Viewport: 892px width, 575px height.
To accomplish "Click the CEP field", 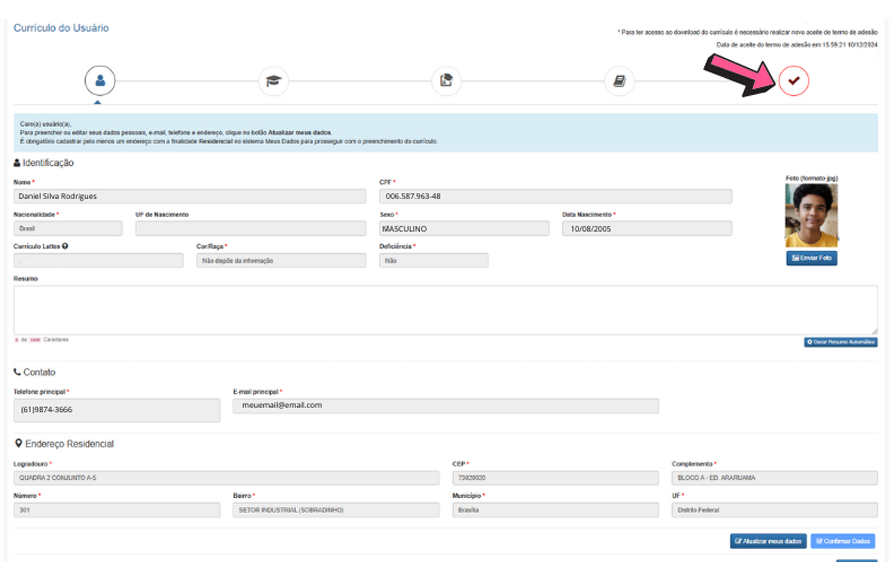I will (555, 478).
